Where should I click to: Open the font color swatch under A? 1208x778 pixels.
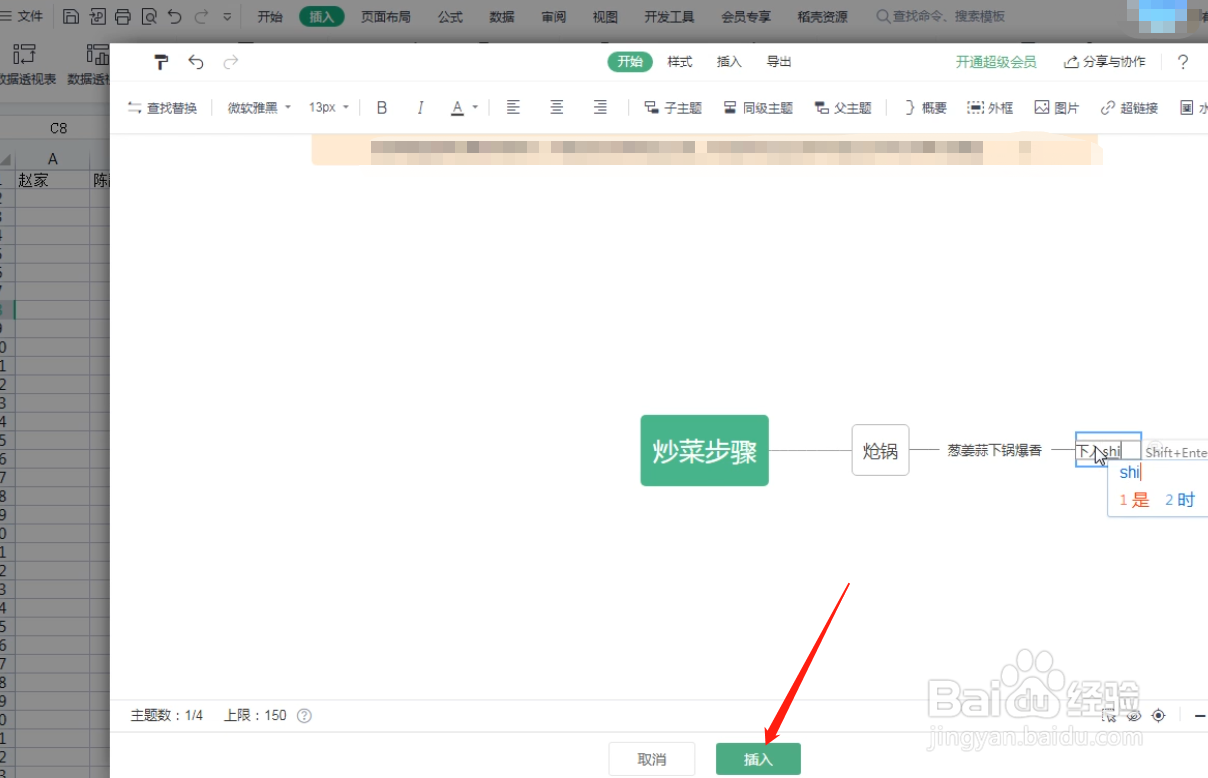[x=458, y=107]
